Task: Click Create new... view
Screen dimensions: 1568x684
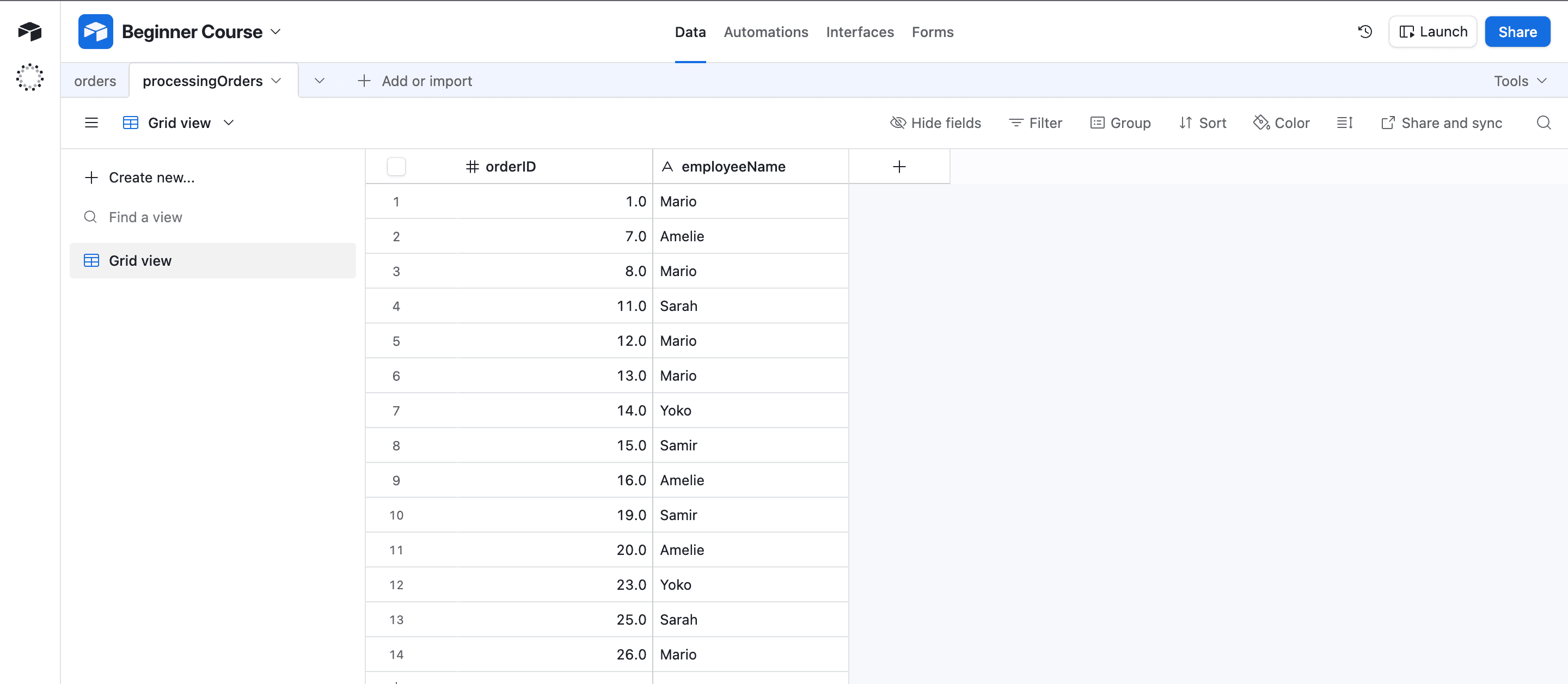Action: [140, 177]
